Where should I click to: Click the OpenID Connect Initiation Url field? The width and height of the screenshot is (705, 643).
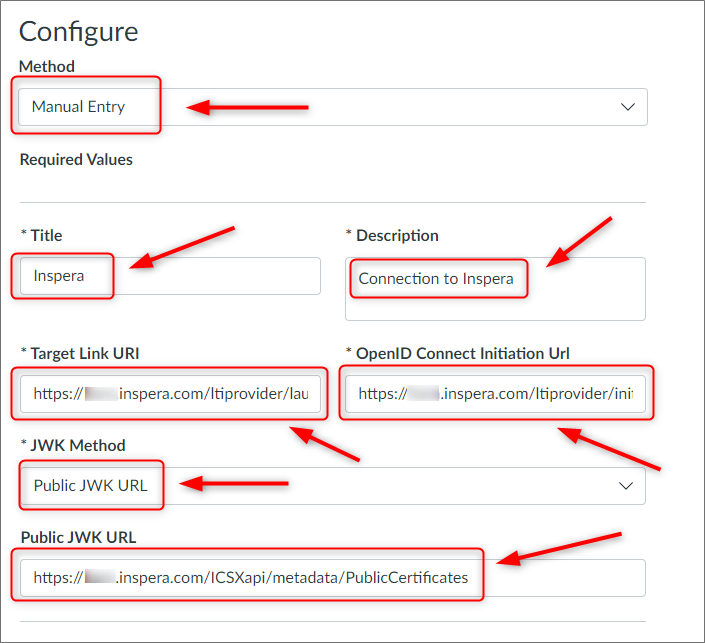click(x=495, y=394)
